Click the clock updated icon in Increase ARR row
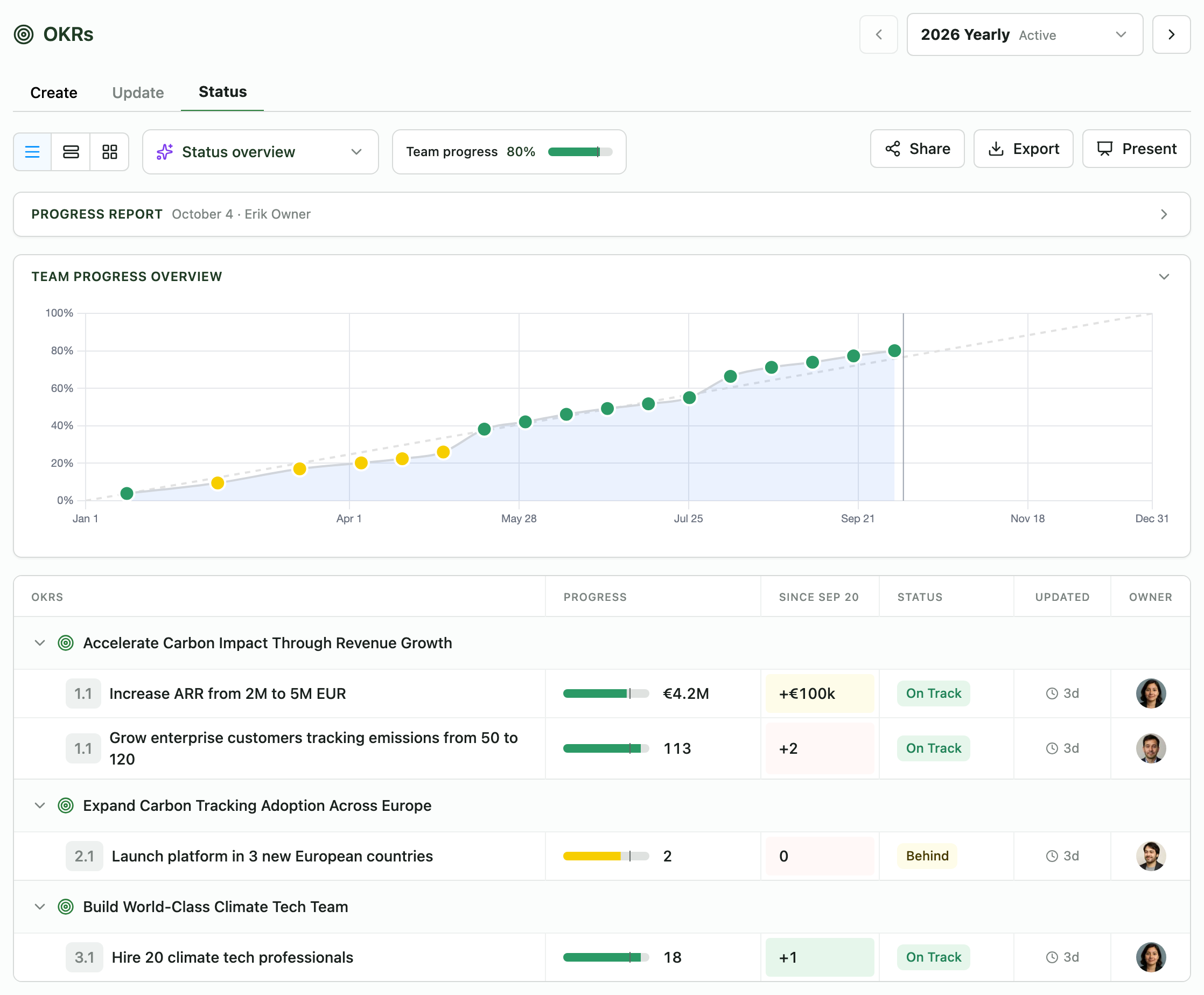The image size is (1204, 995). point(1052,693)
